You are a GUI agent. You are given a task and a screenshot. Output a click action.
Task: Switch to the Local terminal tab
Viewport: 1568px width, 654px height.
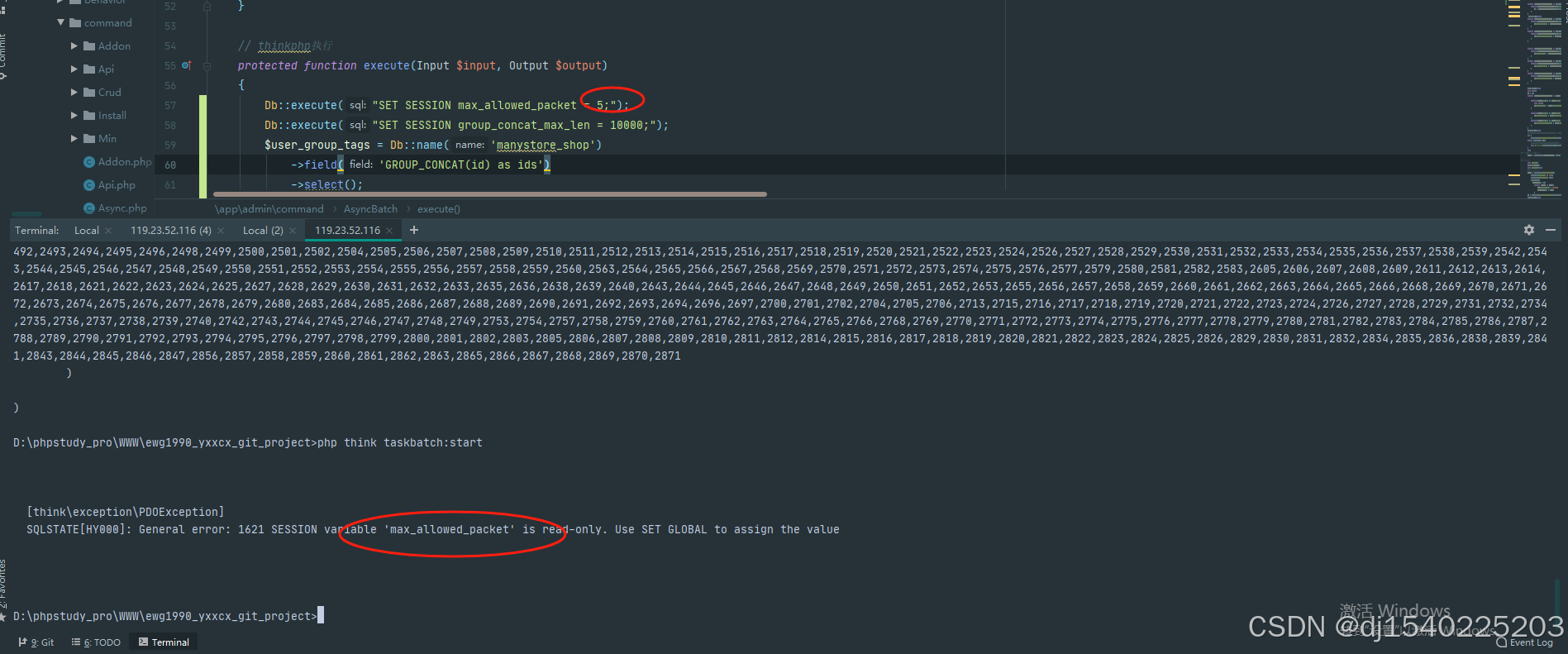(x=87, y=231)
